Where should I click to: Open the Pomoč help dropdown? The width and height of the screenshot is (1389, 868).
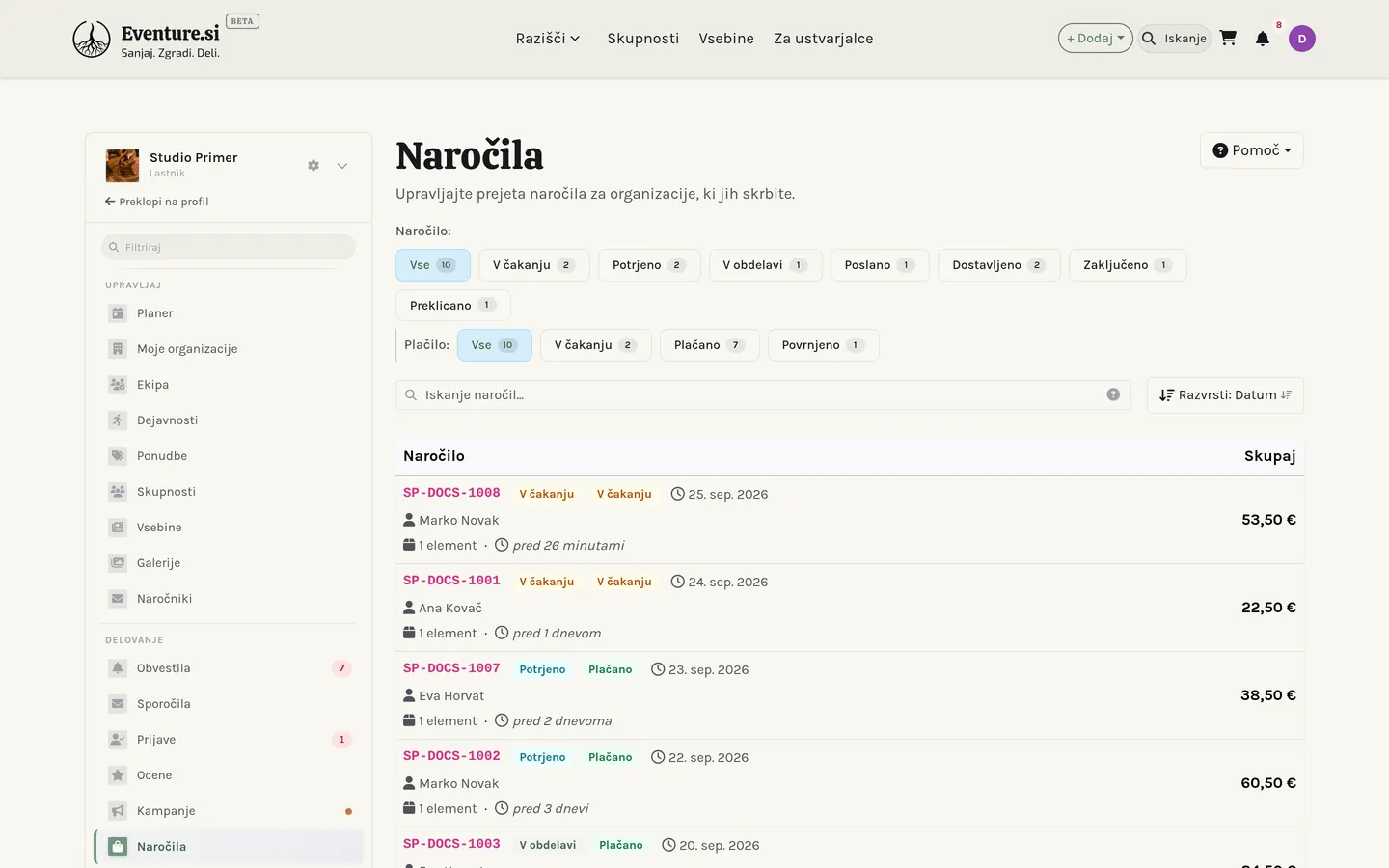coord(1252,150)
